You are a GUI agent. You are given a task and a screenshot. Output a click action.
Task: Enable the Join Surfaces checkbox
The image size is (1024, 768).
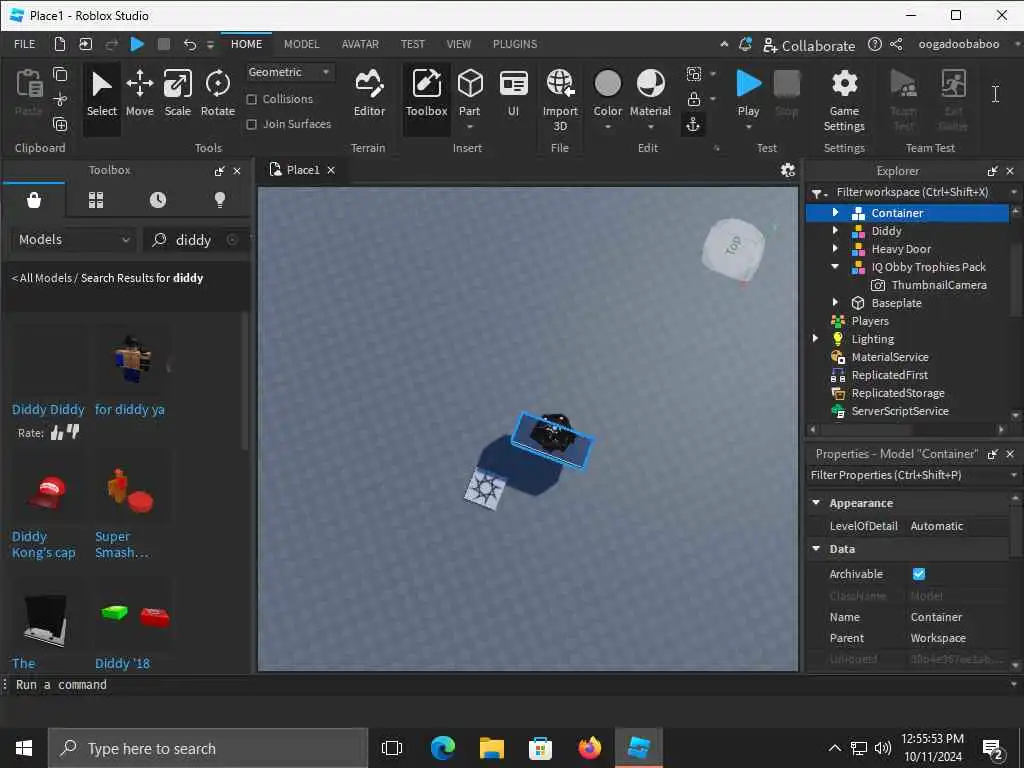[x=251, y=124]
